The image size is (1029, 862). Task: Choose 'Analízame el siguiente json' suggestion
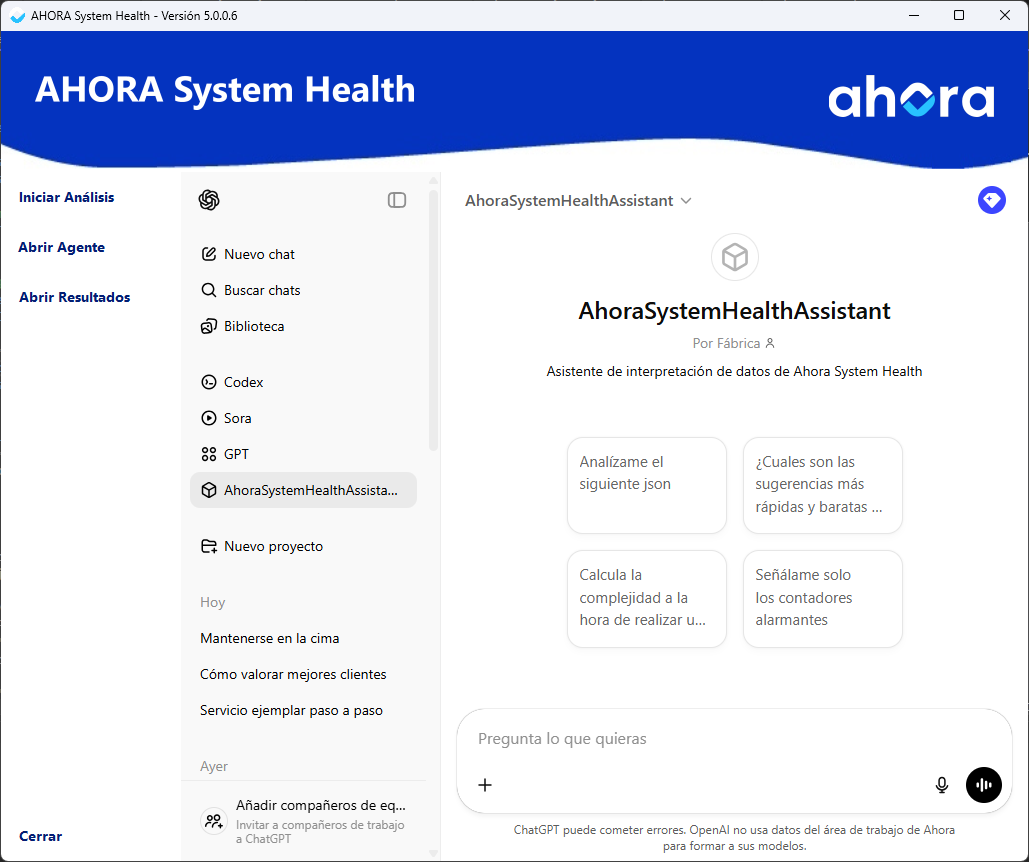646,485
